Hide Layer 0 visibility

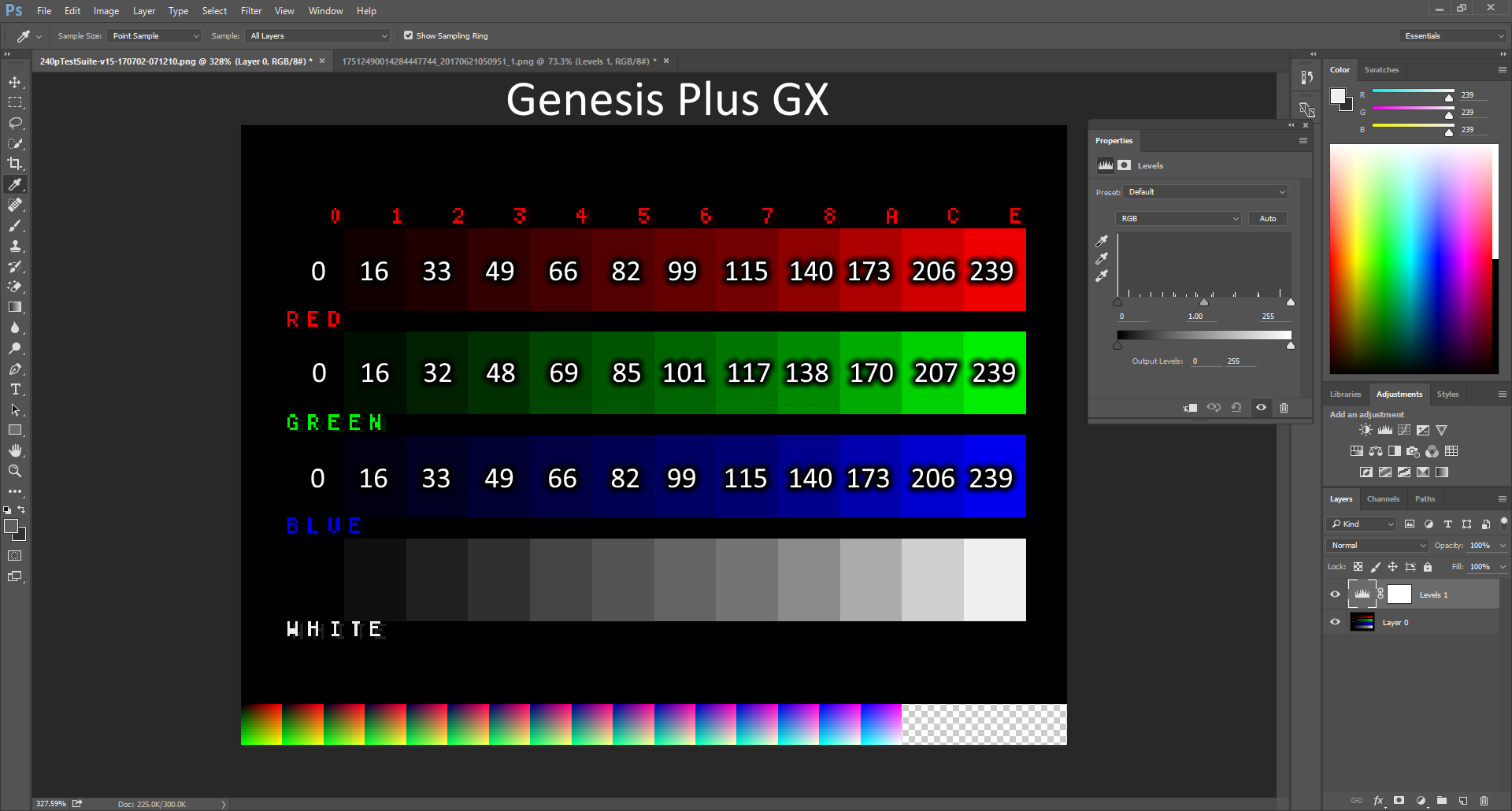click(x=1335, y=622)
